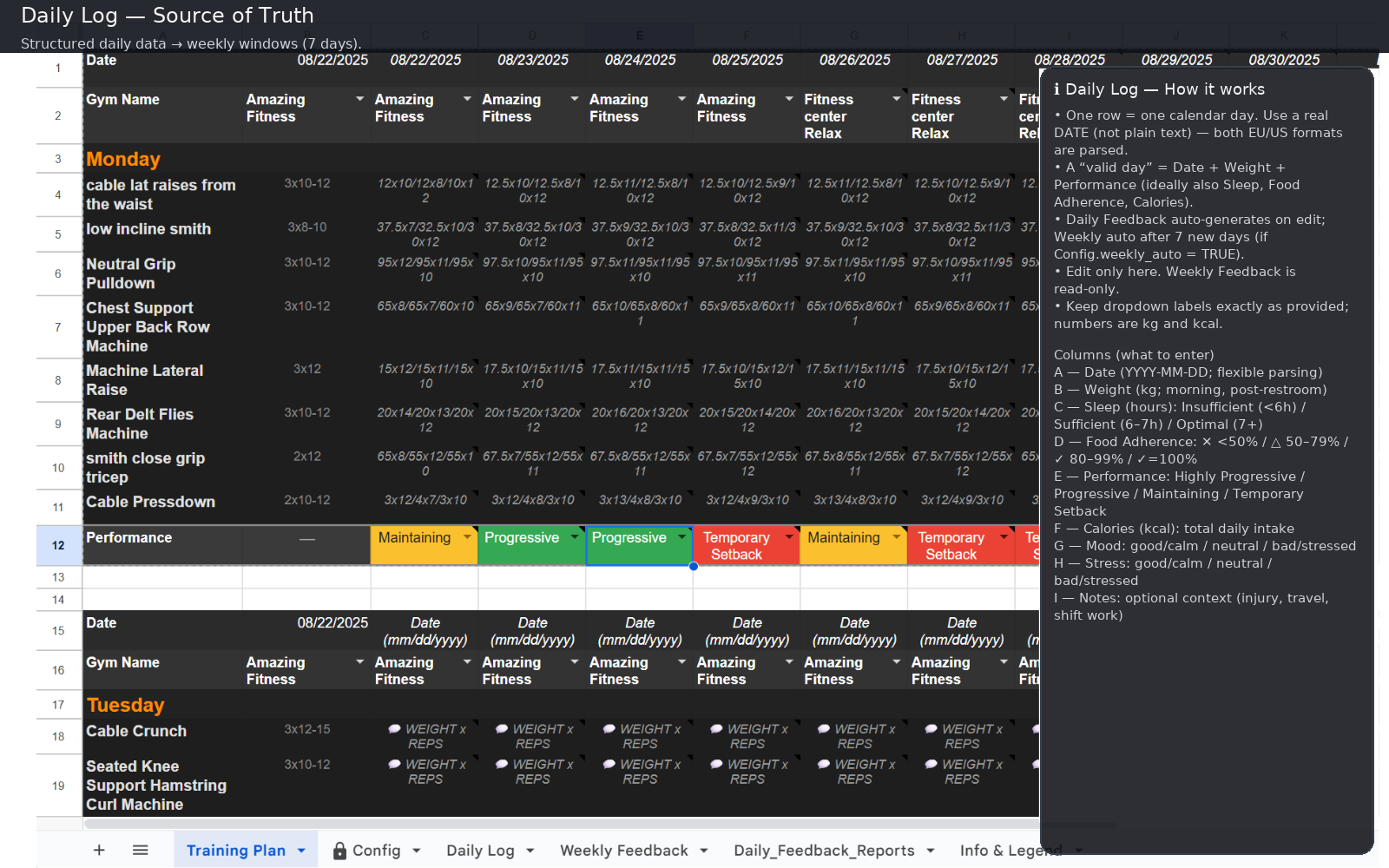Select the 08/24/2025 date header cell
Screen dimensions: 1389x868
(x=640, y=69)
